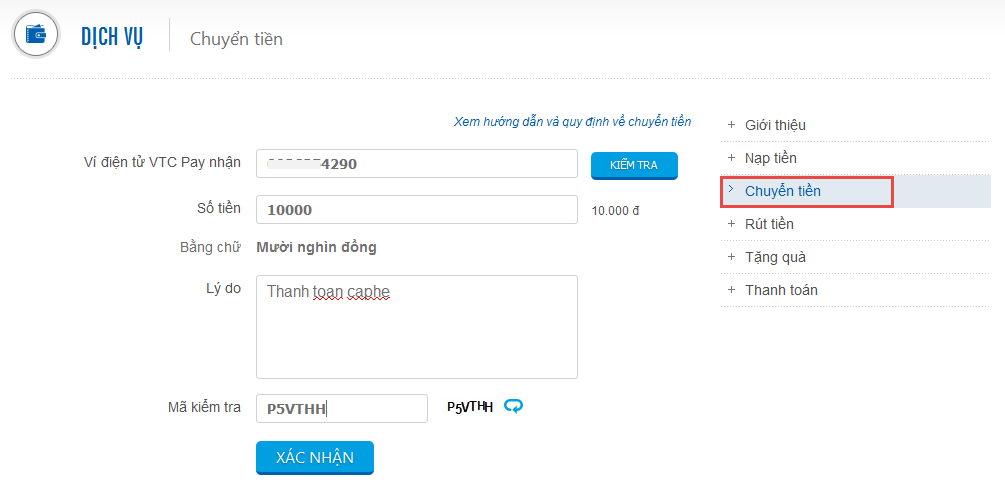Open the Tặng quà menu item
Image resolution: width=1005 pixels, height=487 pixels.
[775, 257]
